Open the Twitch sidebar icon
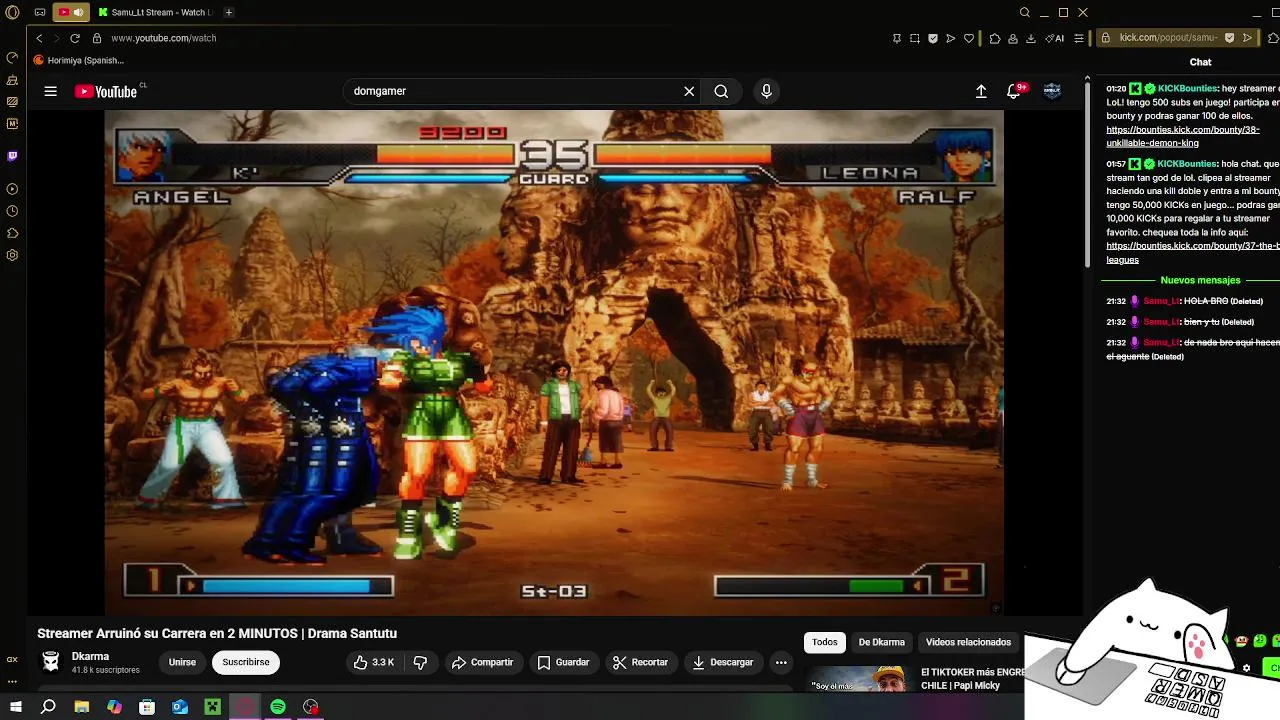The image size is (1280, 720). pyautogui.click(x=12, y=156)
